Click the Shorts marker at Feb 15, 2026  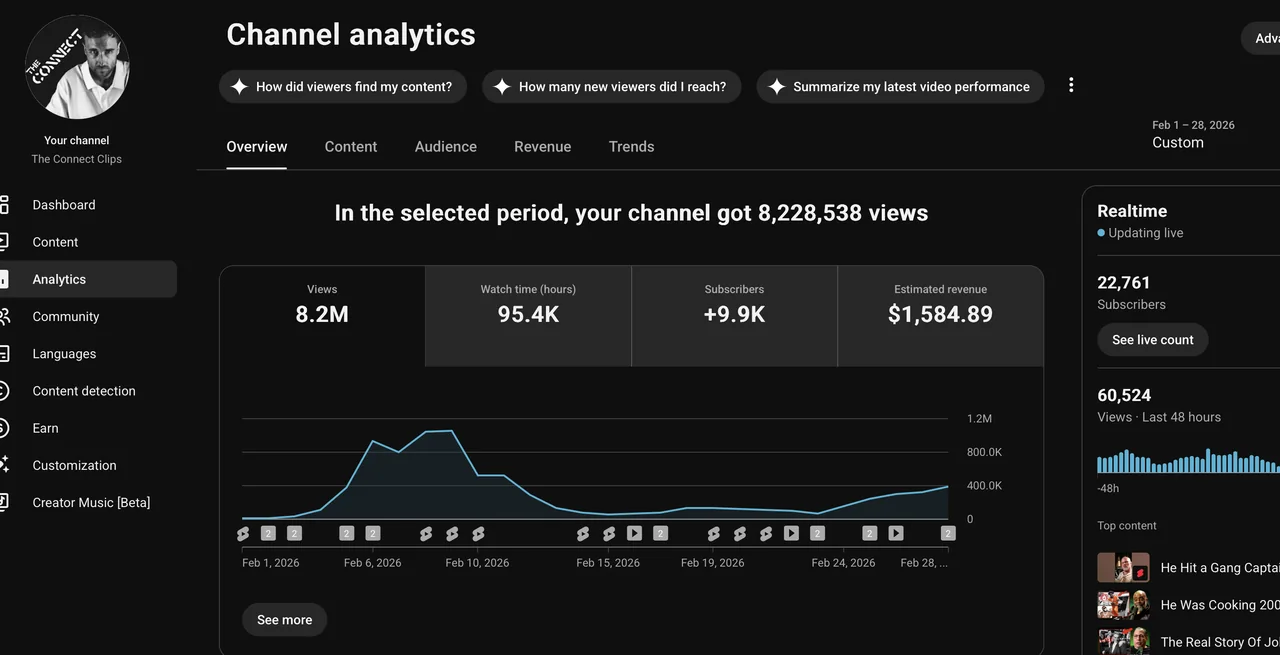[x=609, y=534]
